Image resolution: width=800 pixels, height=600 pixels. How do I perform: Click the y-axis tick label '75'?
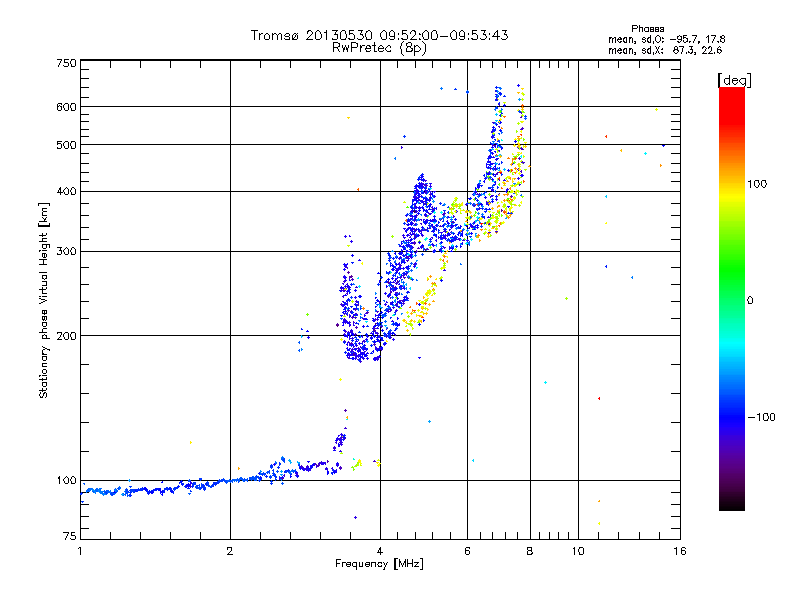(70, 536)
